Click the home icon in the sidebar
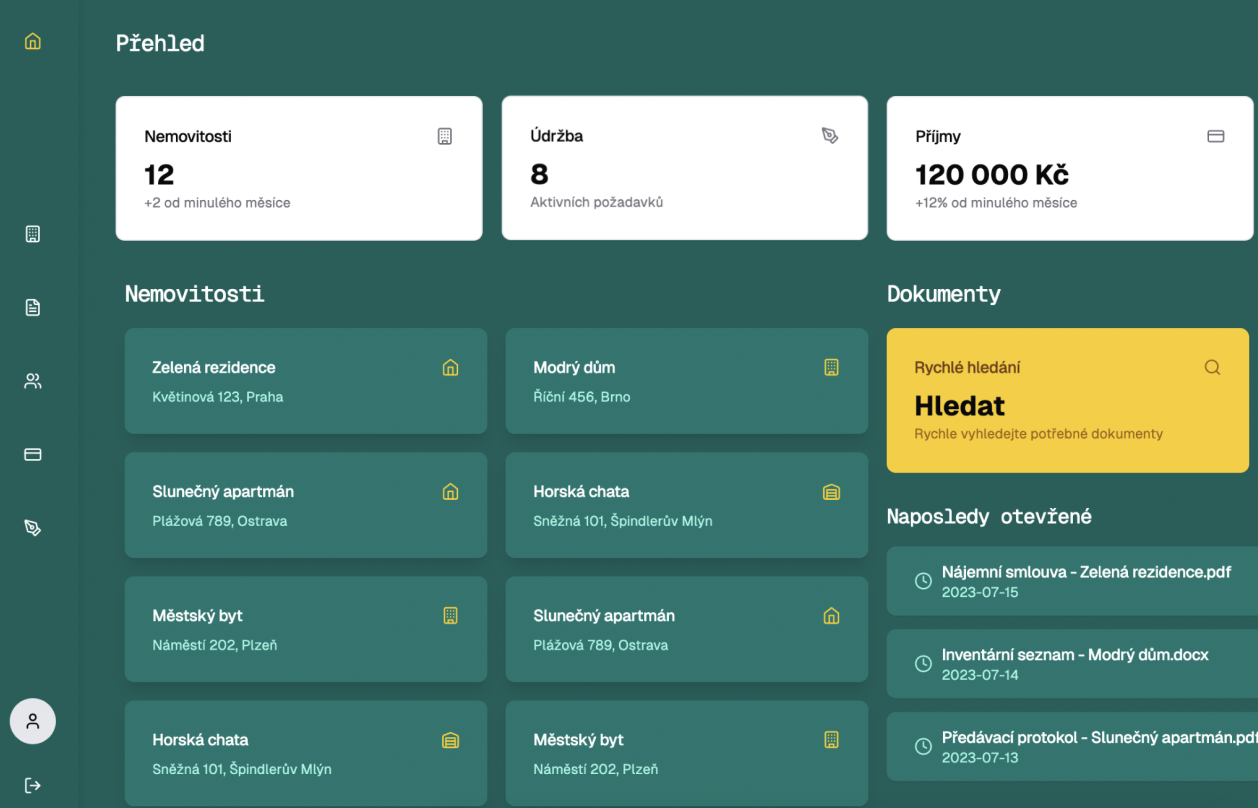 click(33, 42)
